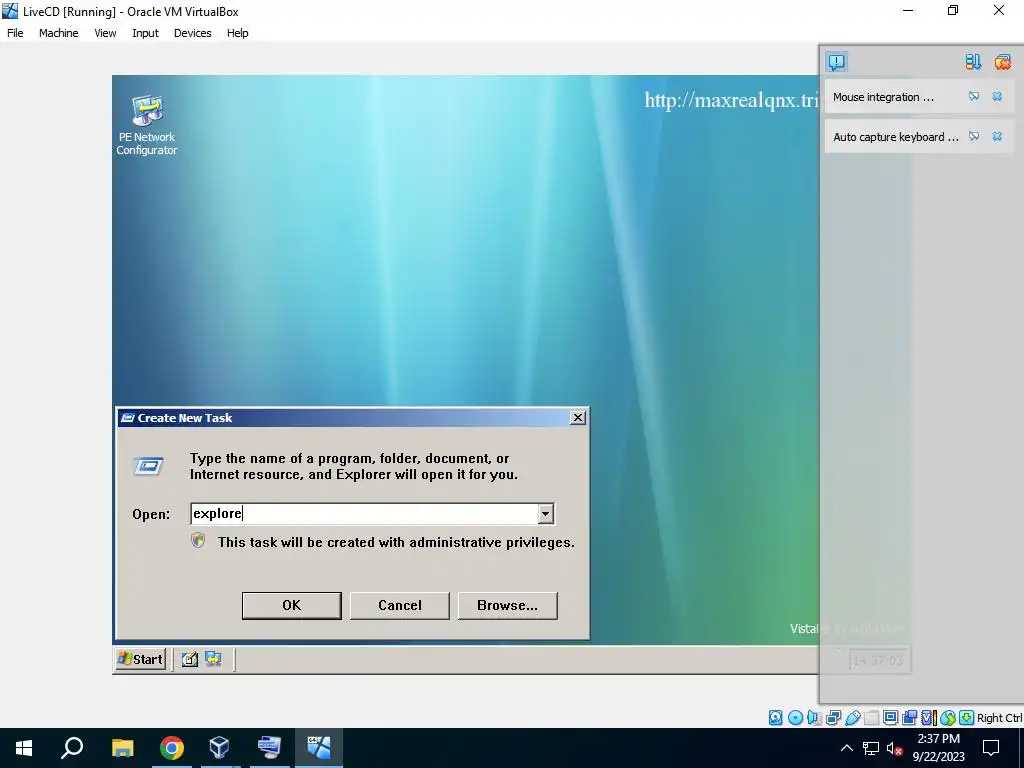Open VirtualBox Manager cube icon on taskbar

pyautogui.click(x=219, y=748)
